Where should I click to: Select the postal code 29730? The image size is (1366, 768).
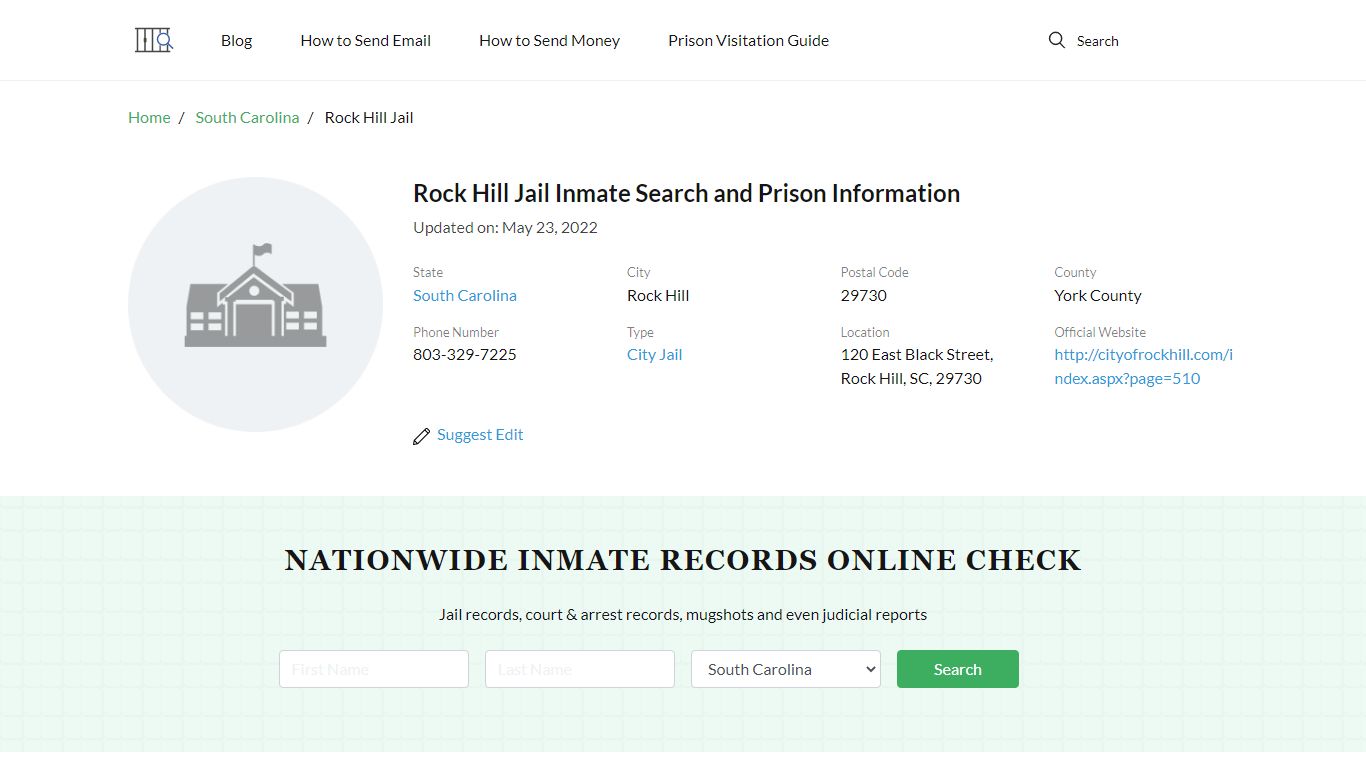(x=864, y=295)
